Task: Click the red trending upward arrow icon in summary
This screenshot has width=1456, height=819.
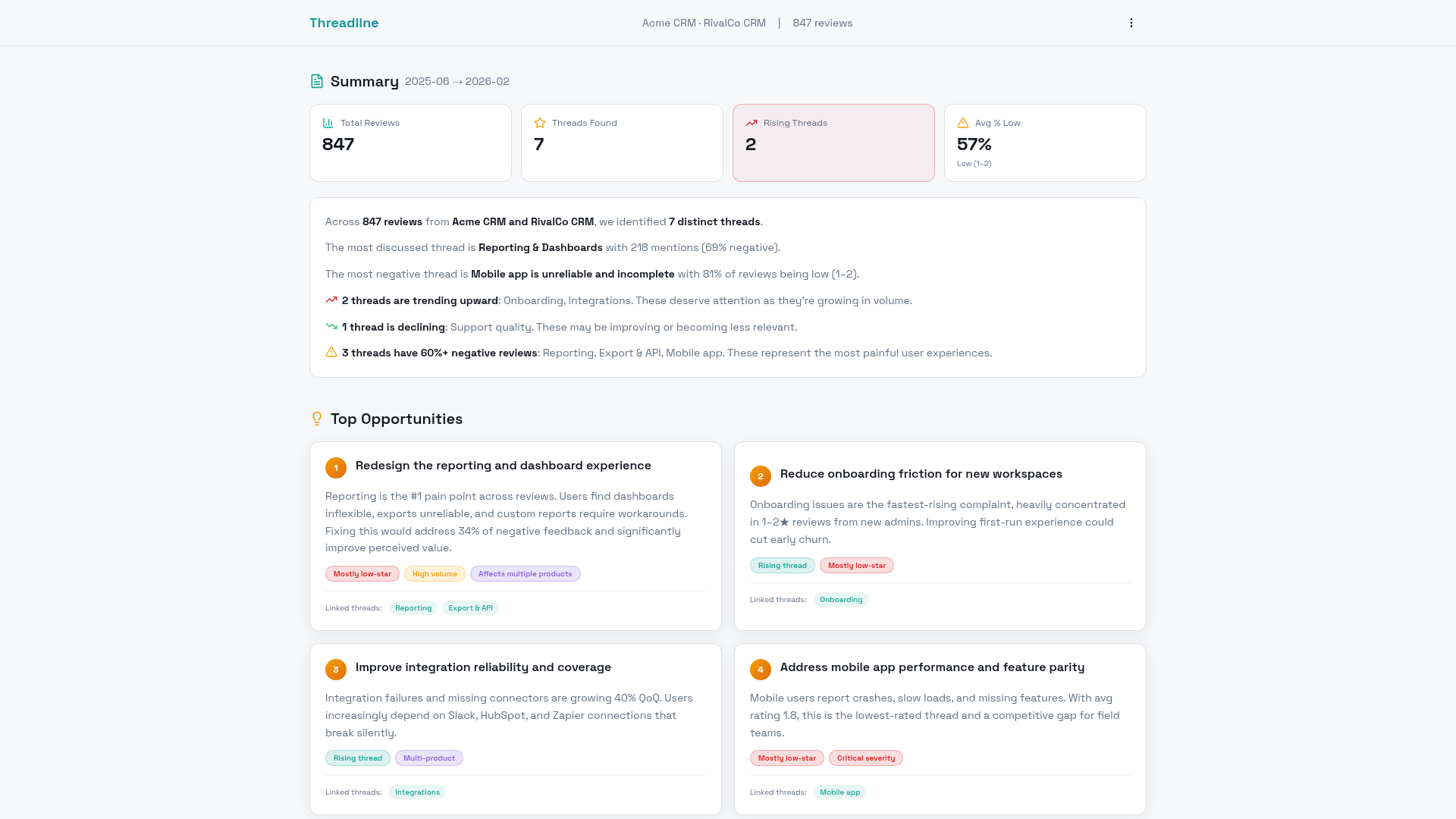Action: point(331,300)
